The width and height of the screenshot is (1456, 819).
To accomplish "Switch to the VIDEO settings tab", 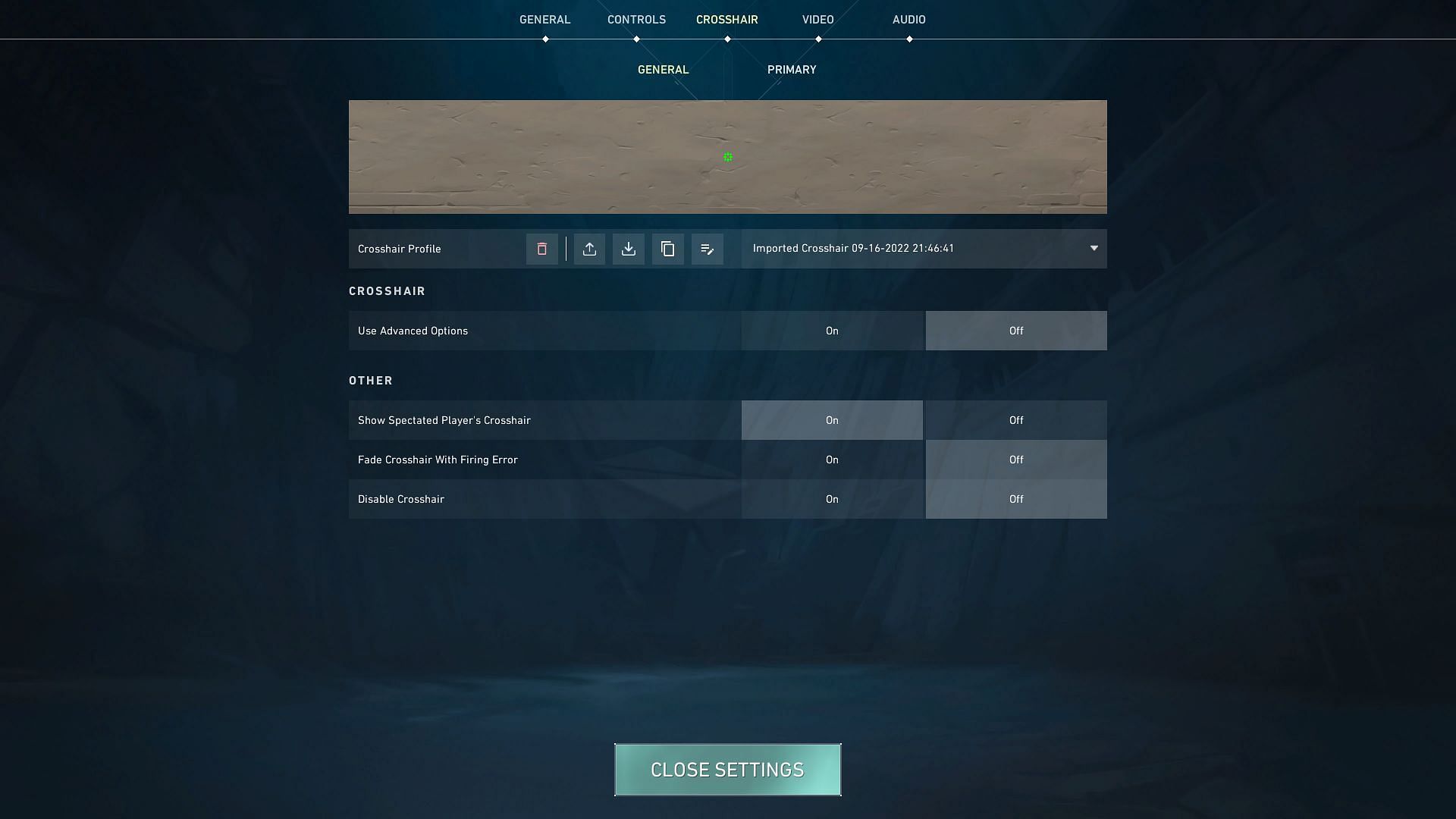I will (818, 19).
